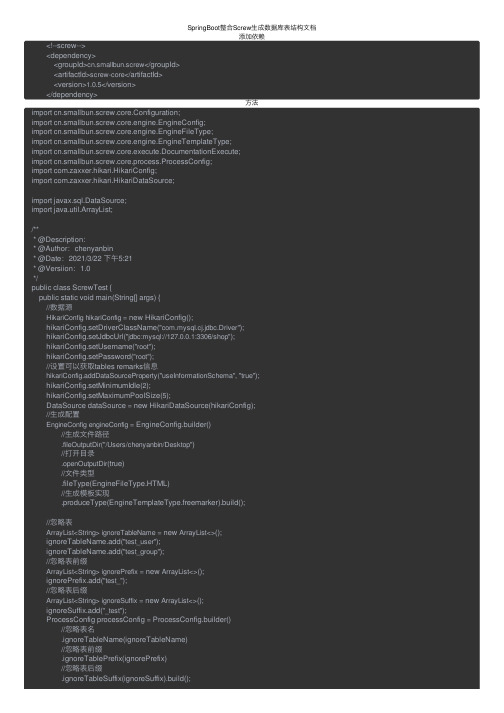Click the fileType(EngineFileType.HTML) line
This screenshot has width=504, height=713.
coord(116,483)
